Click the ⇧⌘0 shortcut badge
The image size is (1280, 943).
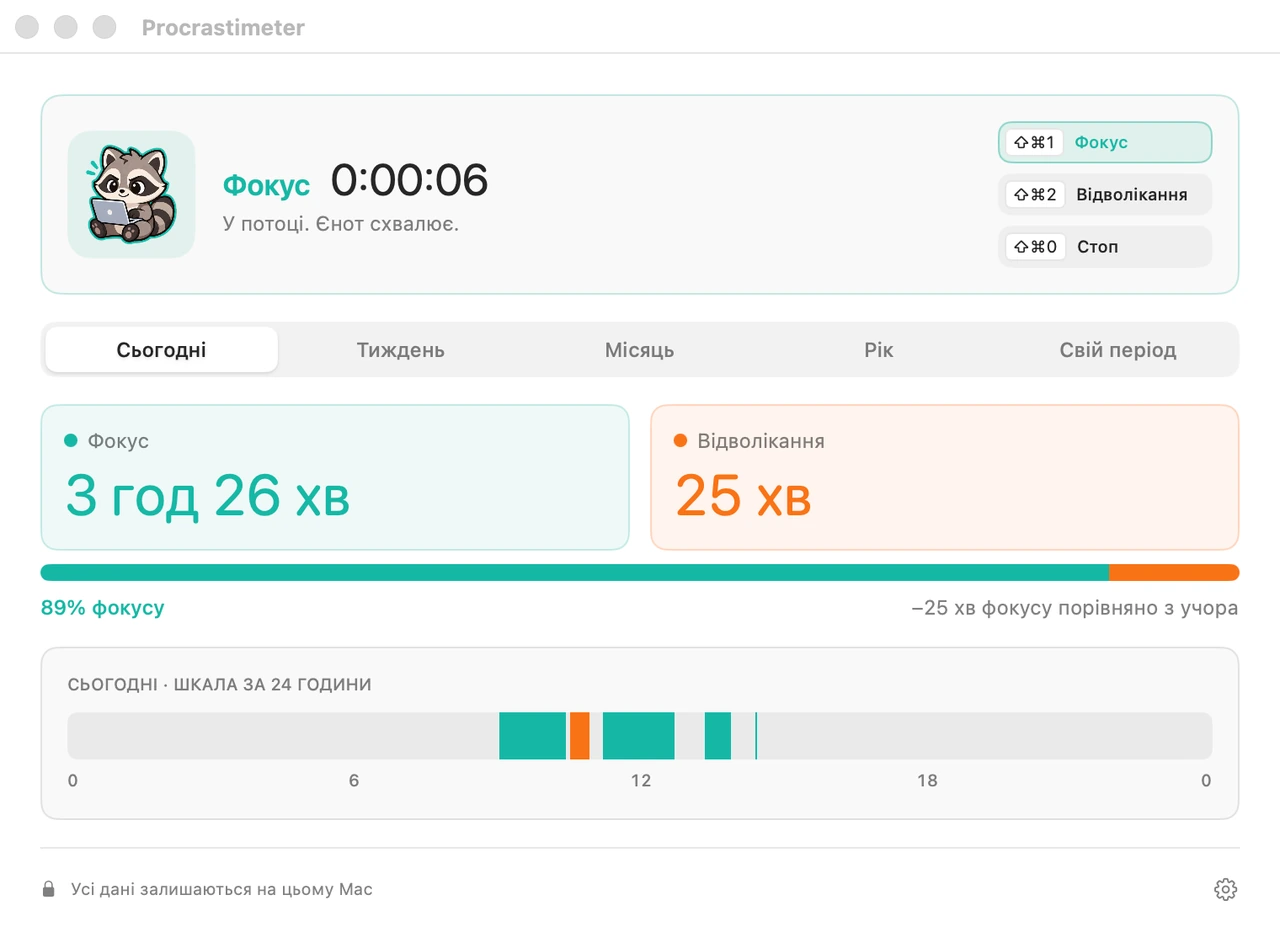click(x=1035, y=246)
